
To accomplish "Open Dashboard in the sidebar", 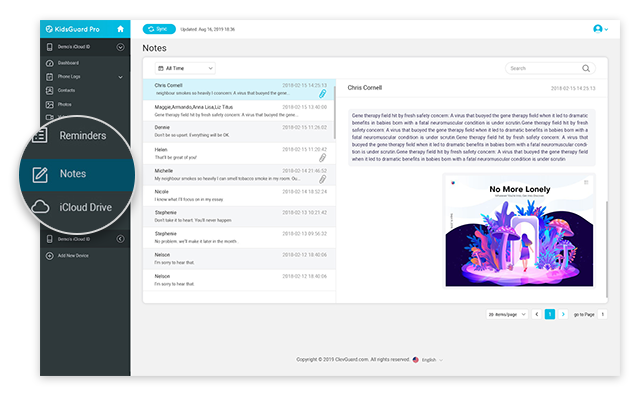I will pos(68,63).
